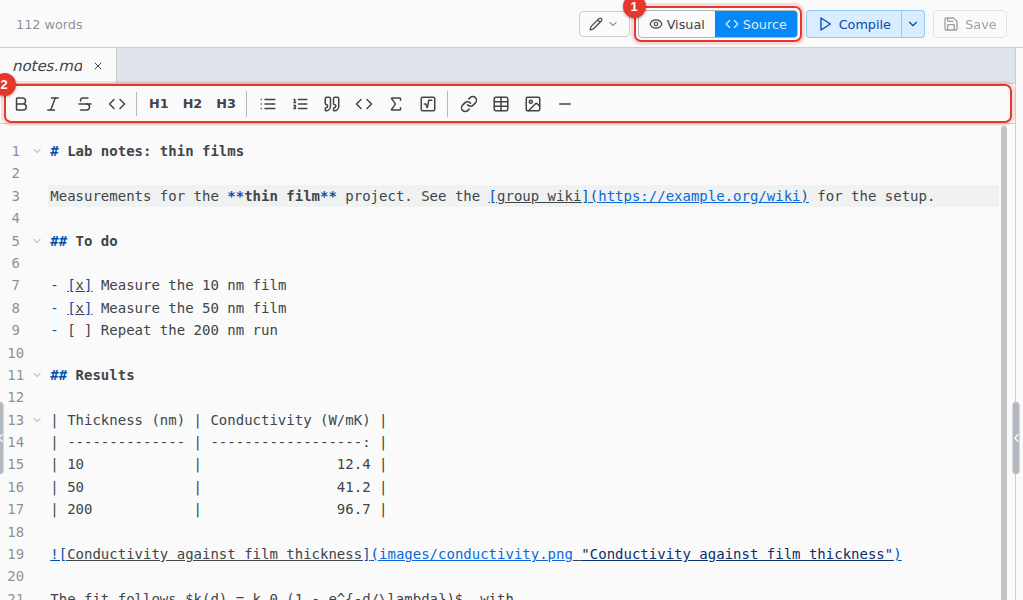Insert a block quote

[331, 104]
